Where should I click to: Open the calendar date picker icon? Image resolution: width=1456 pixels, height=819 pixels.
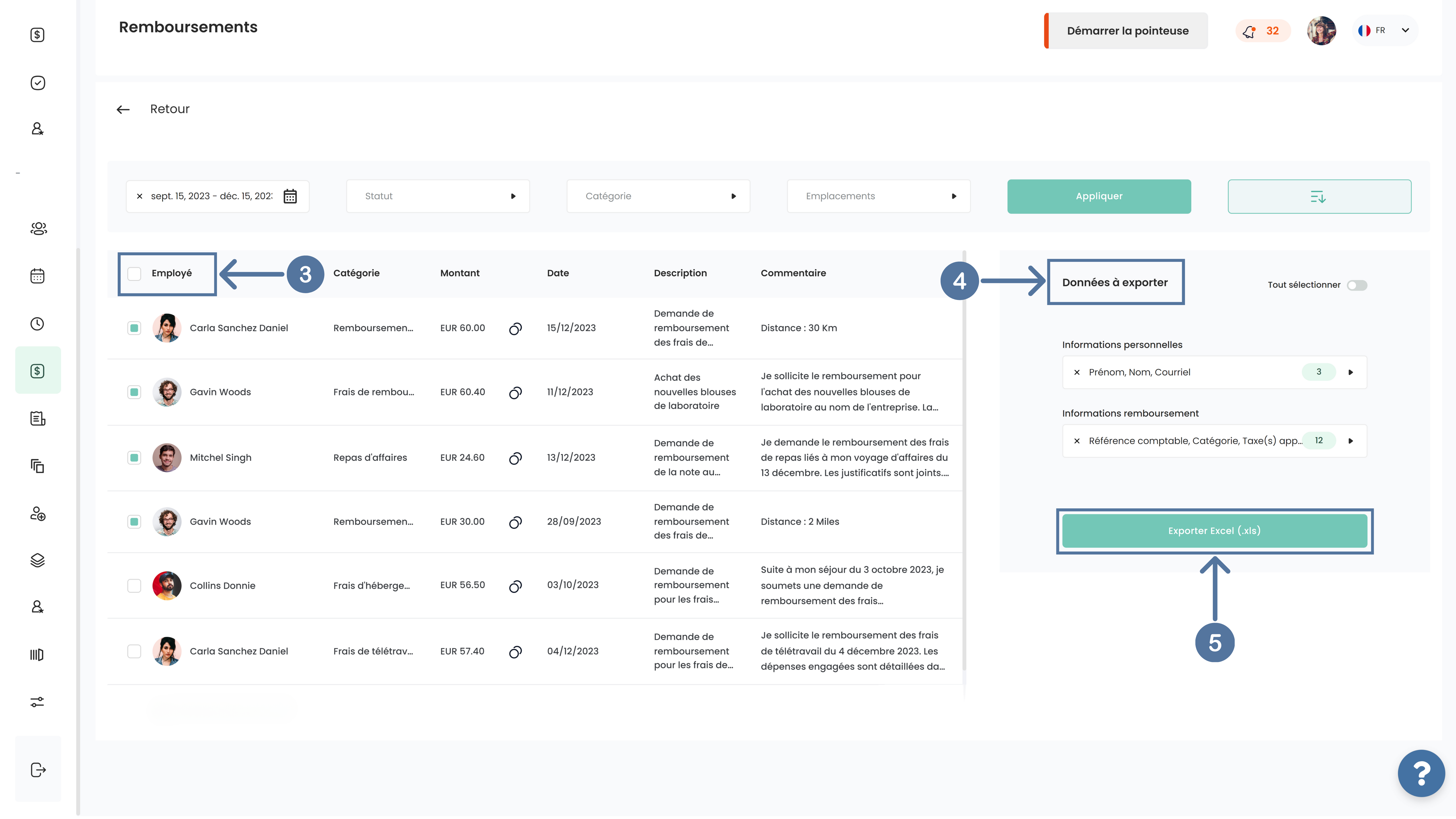point(290,196)
